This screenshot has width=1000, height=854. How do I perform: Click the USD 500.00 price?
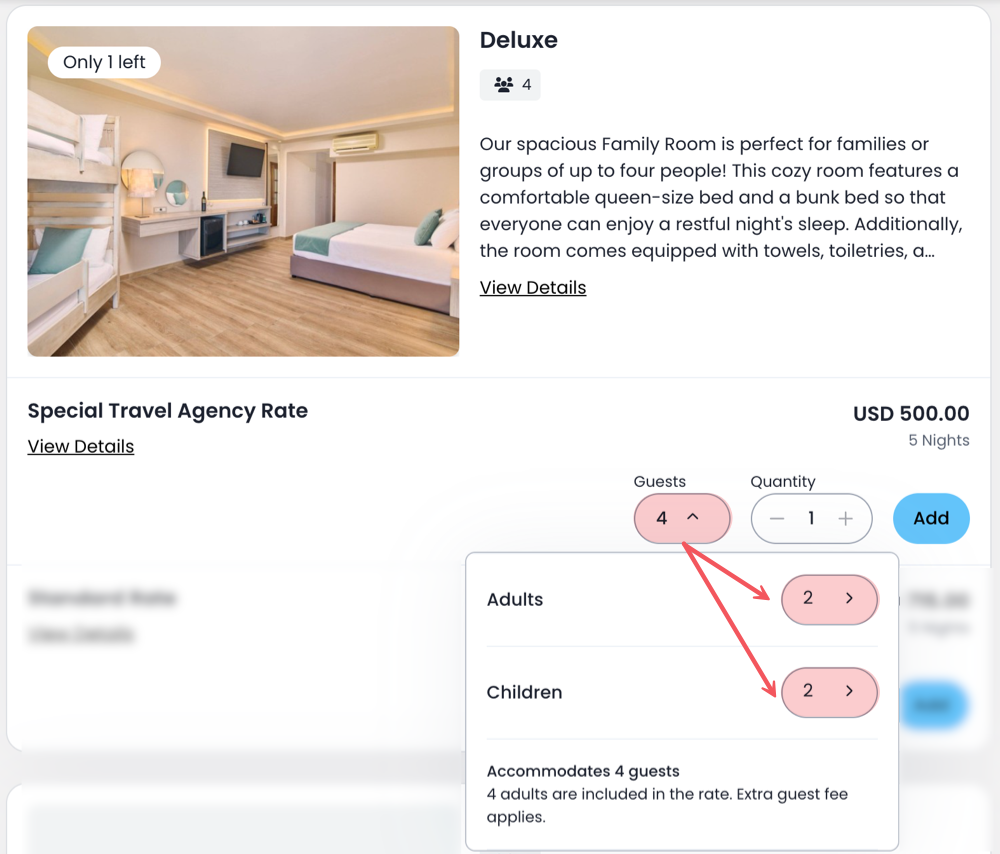pyautogui.click(x=910, y=413)
